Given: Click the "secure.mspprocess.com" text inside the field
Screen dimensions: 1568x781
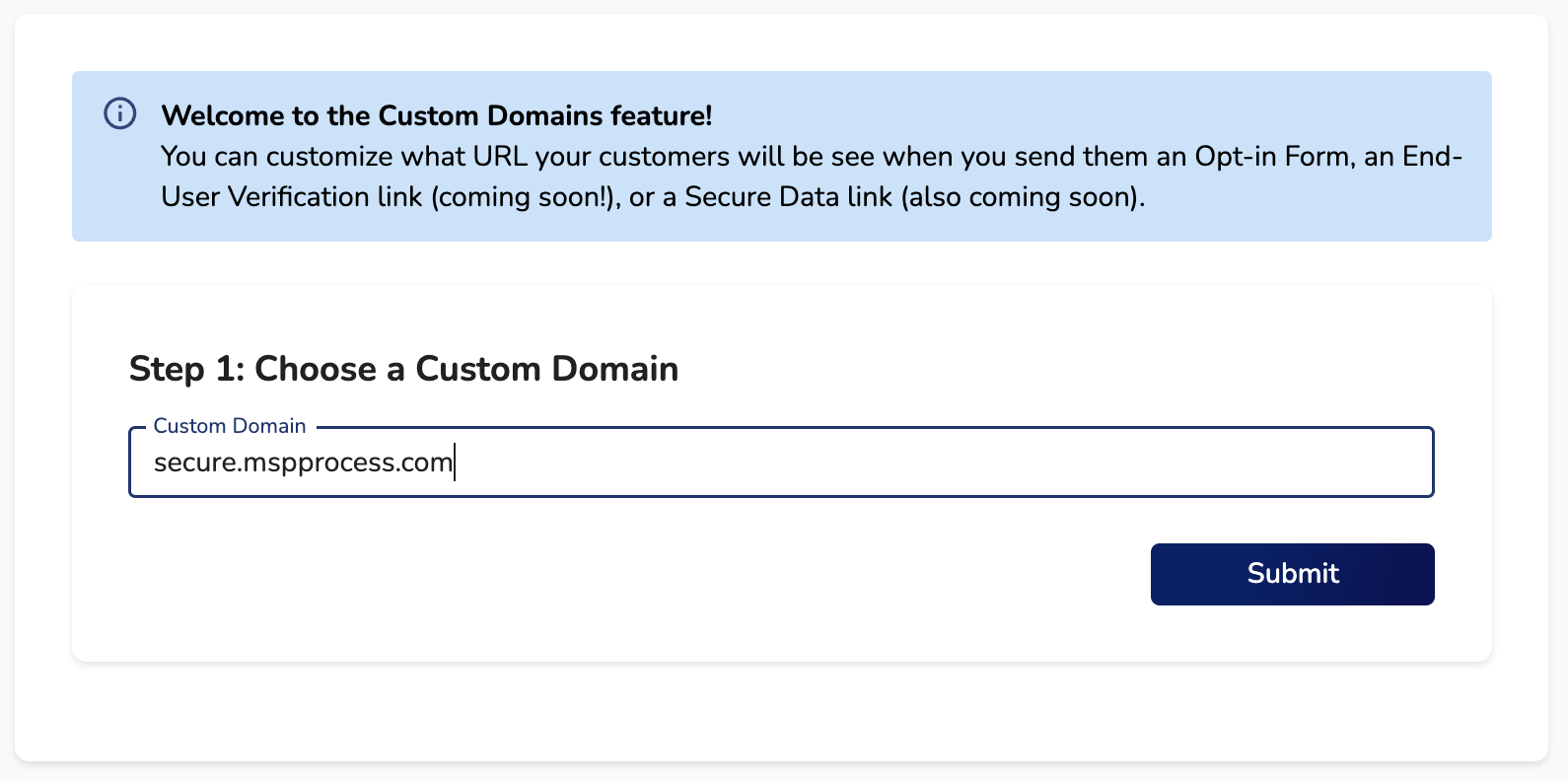Looking at the screenshot, I should point(303,462).
